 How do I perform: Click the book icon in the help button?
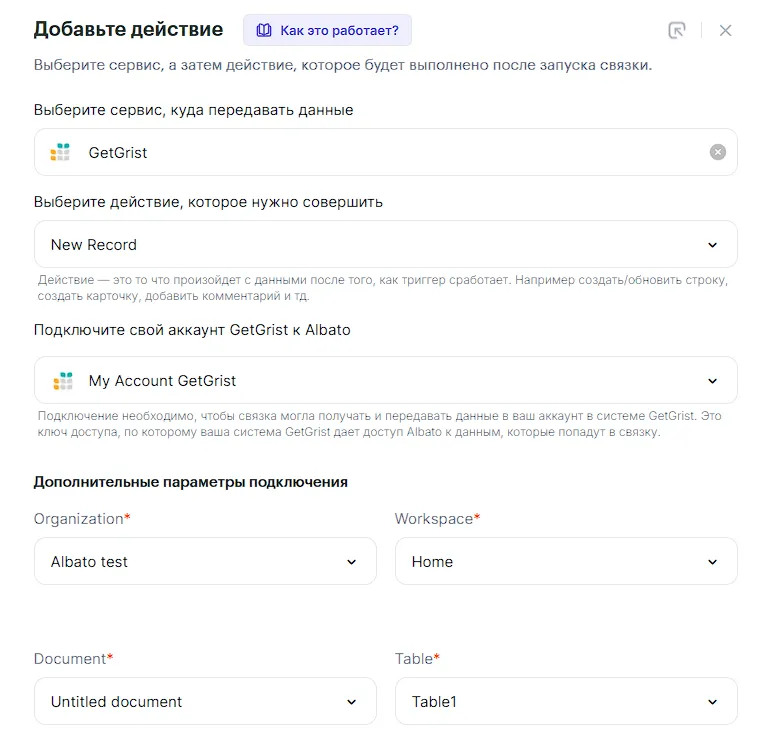[x=264, y=30]
